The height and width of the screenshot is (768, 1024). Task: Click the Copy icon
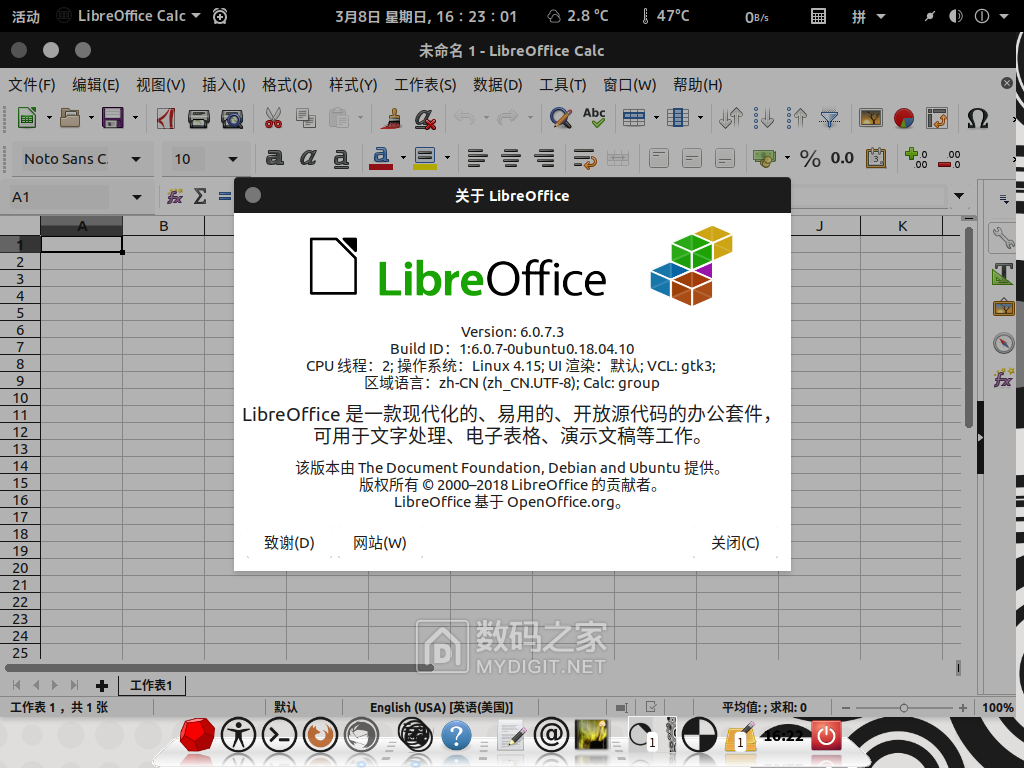click(305, 118)
